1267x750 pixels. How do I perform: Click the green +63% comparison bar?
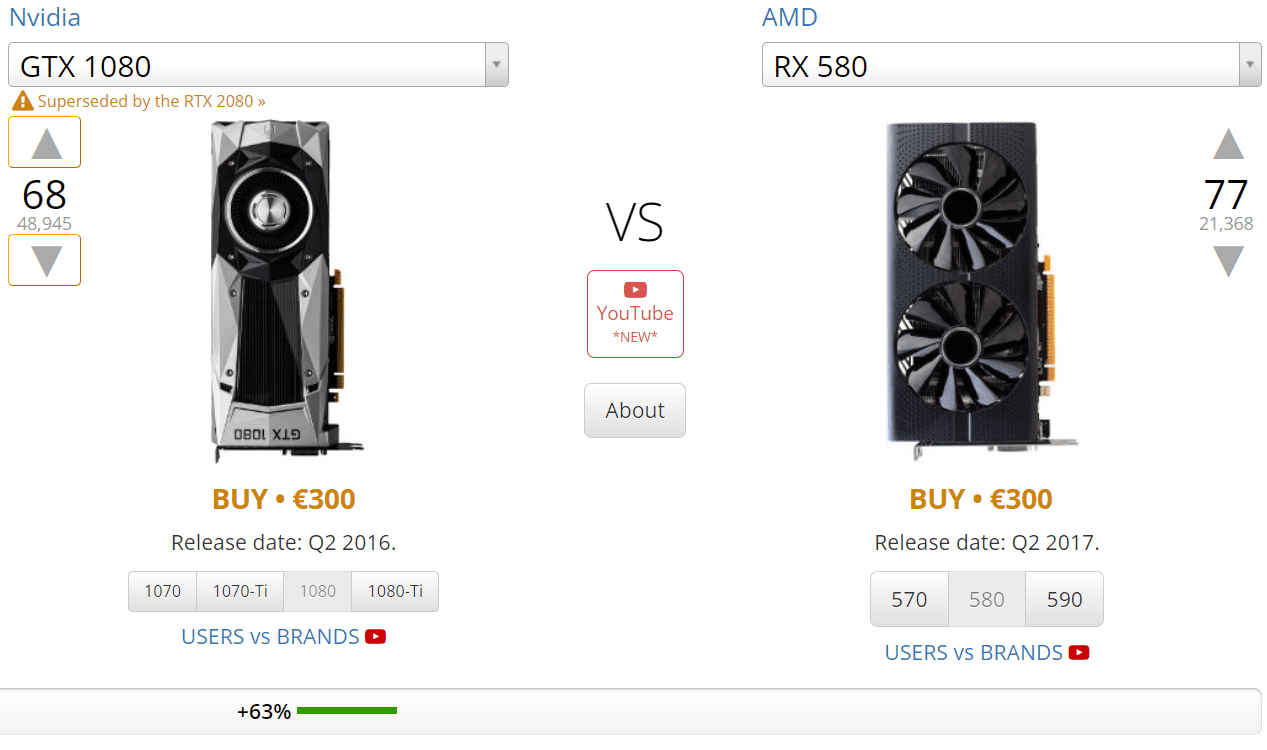click(347, 711)
